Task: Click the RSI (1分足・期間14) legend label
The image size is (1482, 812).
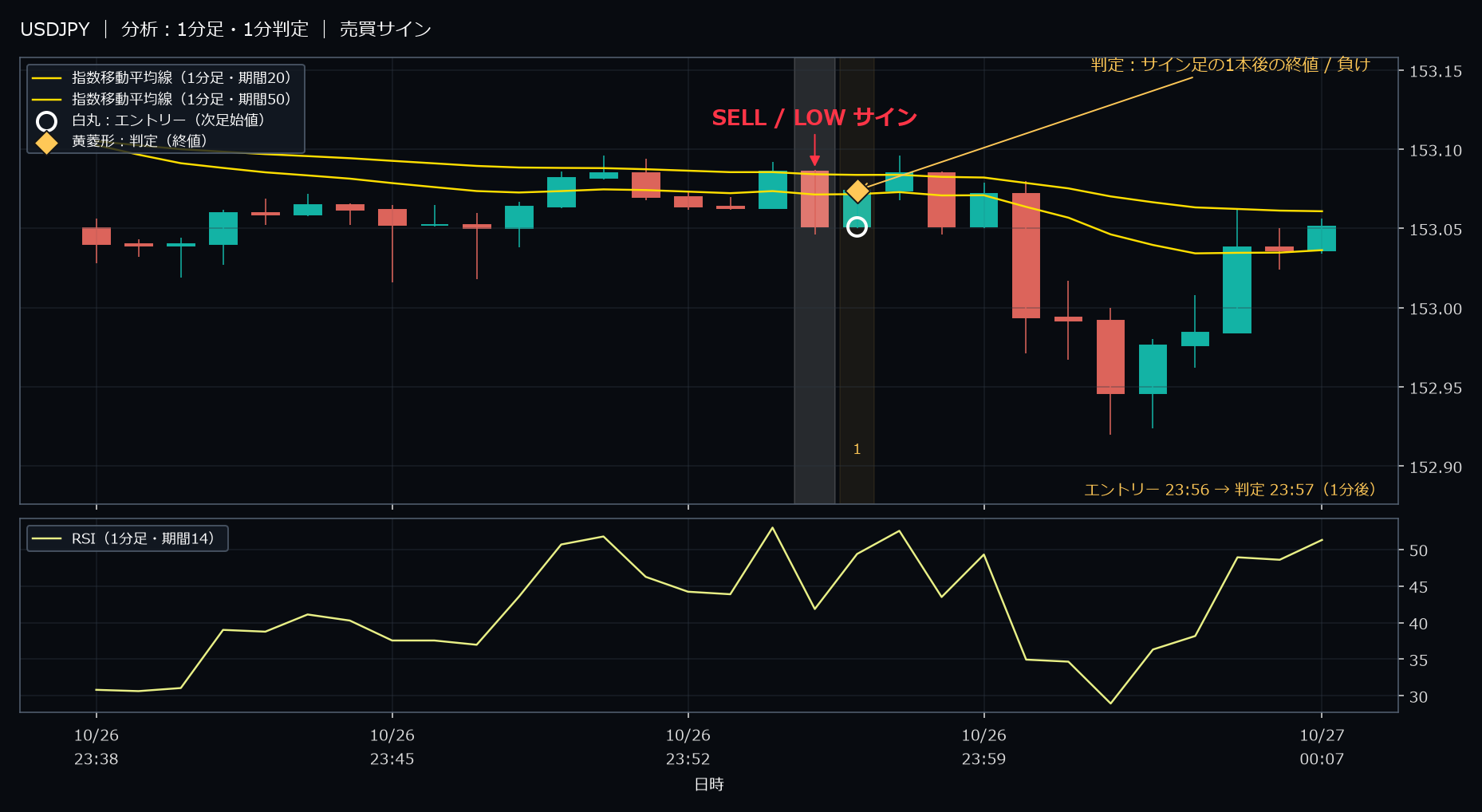Action: click(143, 538)
